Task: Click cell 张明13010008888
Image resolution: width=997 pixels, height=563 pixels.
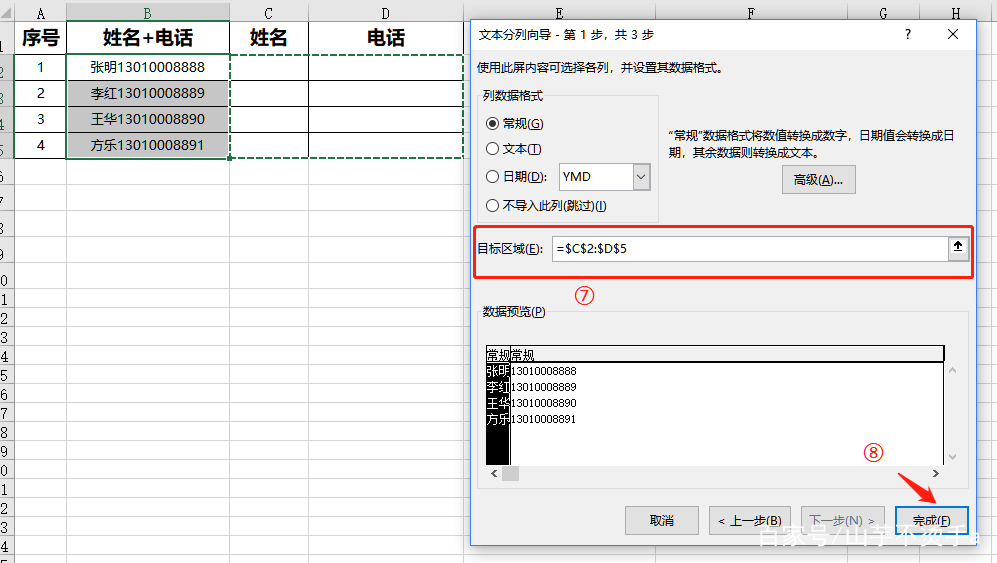Action: click(x=148, y=67)
